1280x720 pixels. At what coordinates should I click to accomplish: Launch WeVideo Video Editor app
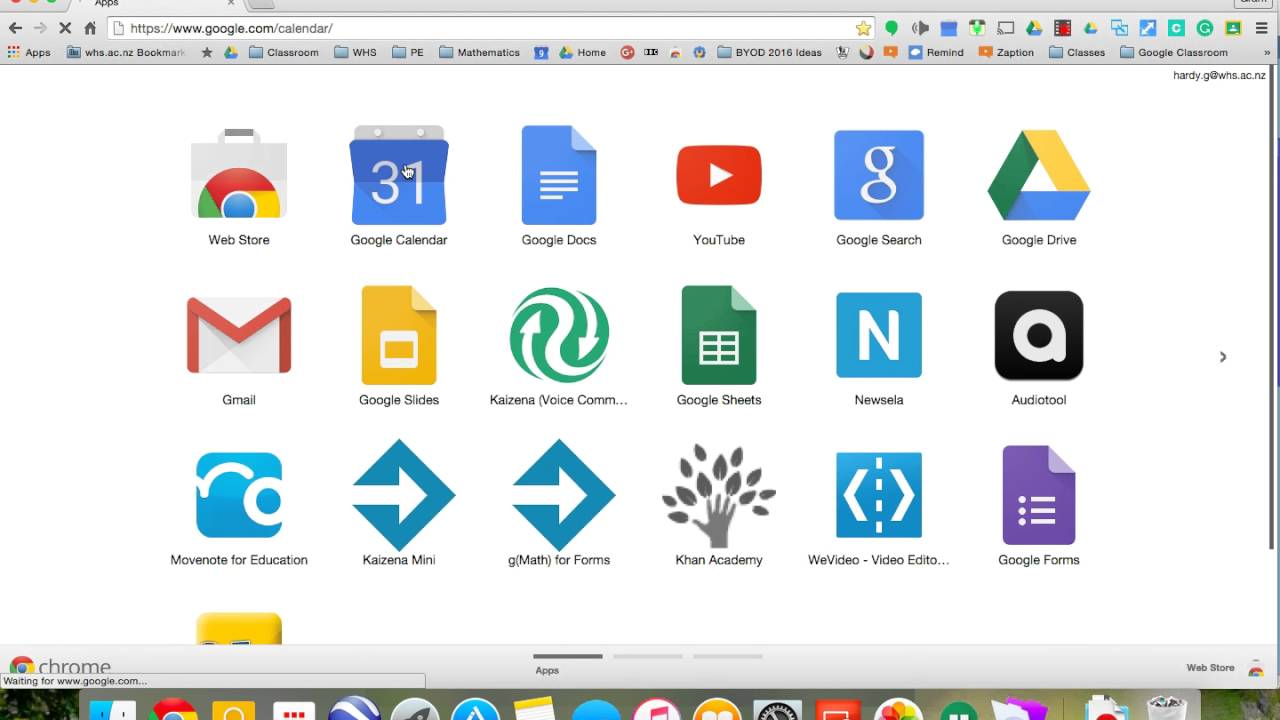tap(879, 507)
